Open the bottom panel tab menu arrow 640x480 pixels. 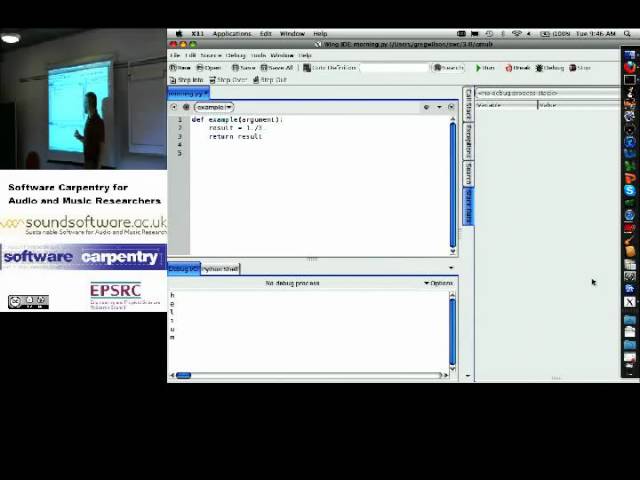(451, 268)
